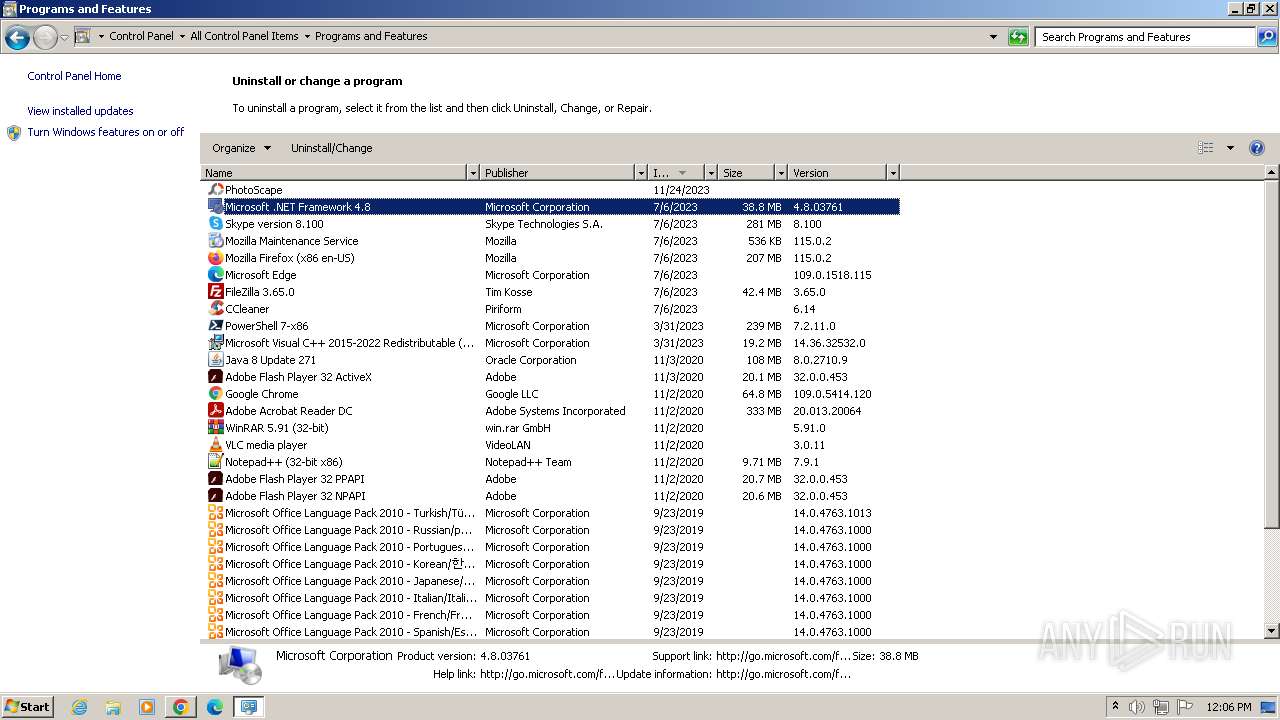Click the PhotoScape program icon
The image size is (1280, 720).
click(x=215, y=190)
